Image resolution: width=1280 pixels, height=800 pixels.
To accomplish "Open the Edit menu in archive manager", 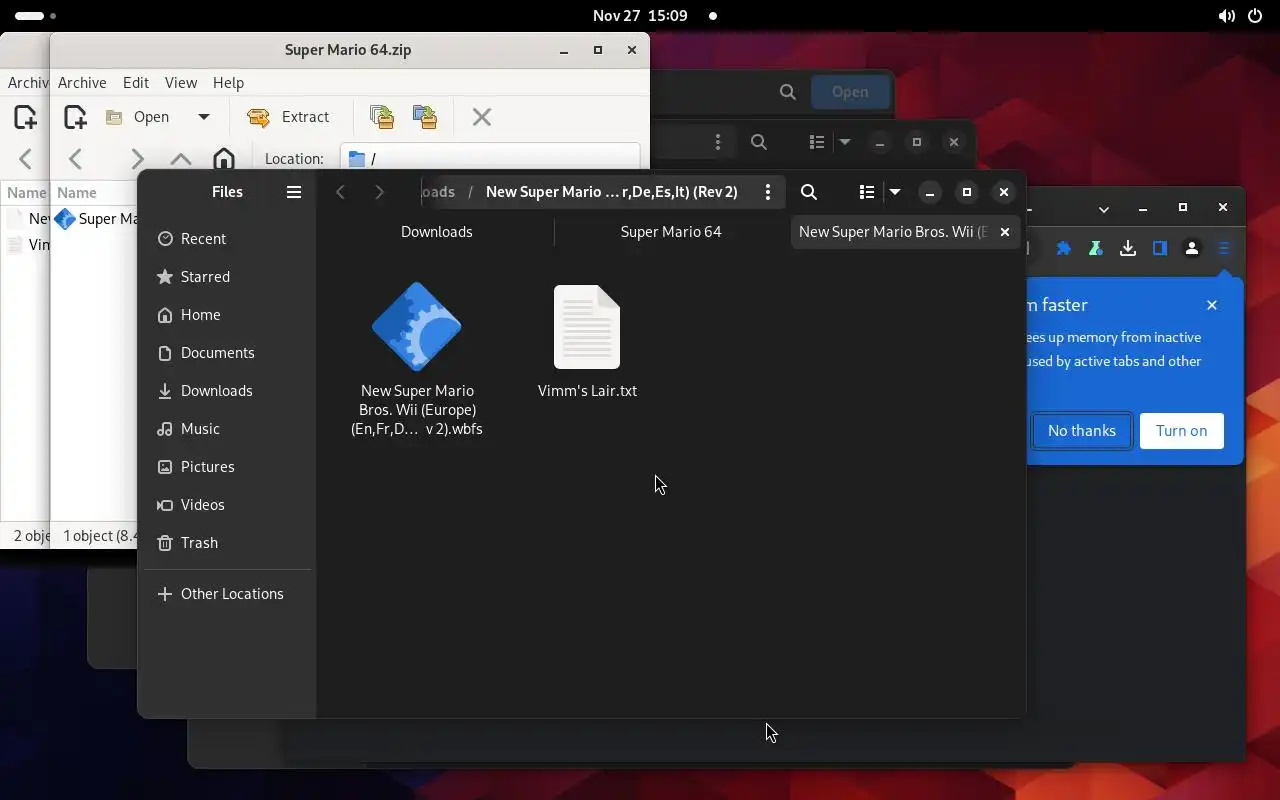I will point(136,83).
